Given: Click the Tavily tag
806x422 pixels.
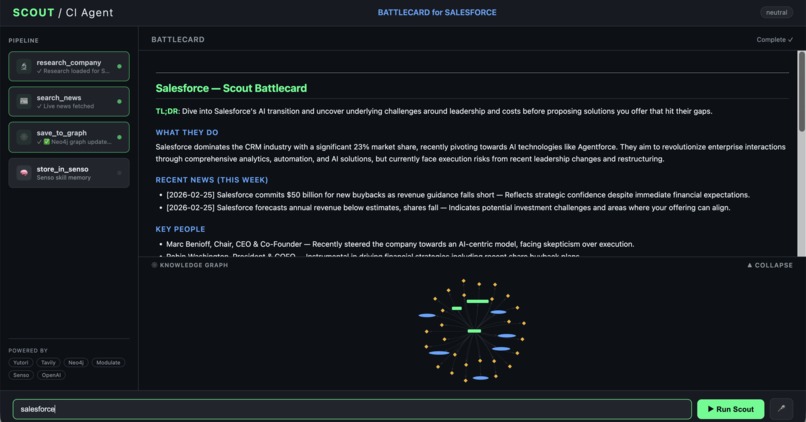Looking at the screenshot, I should click(48, 362).
